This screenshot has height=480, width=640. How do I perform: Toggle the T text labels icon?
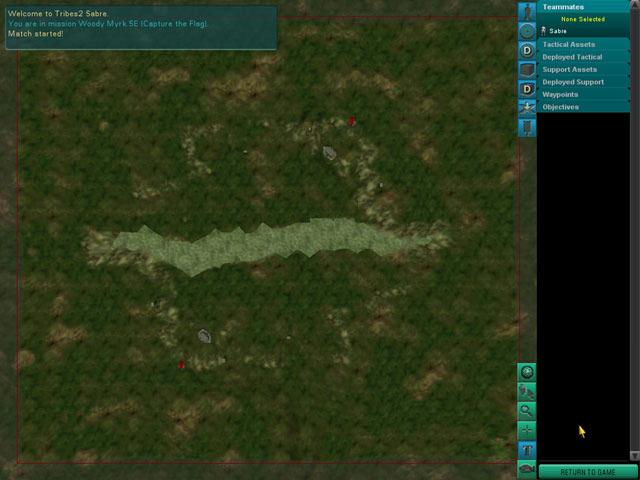(527, 450)
